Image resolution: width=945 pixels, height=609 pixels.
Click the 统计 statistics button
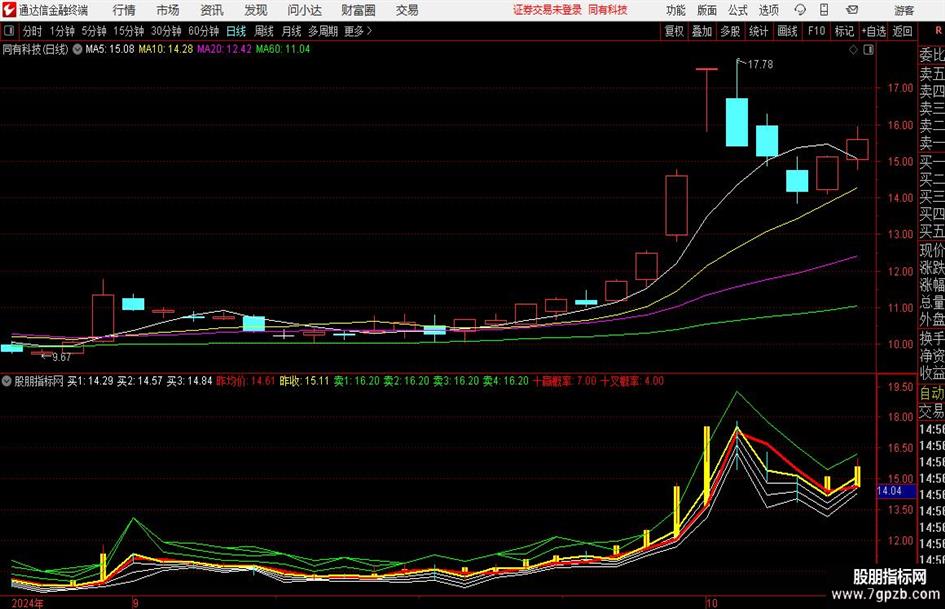click(758, 31)
